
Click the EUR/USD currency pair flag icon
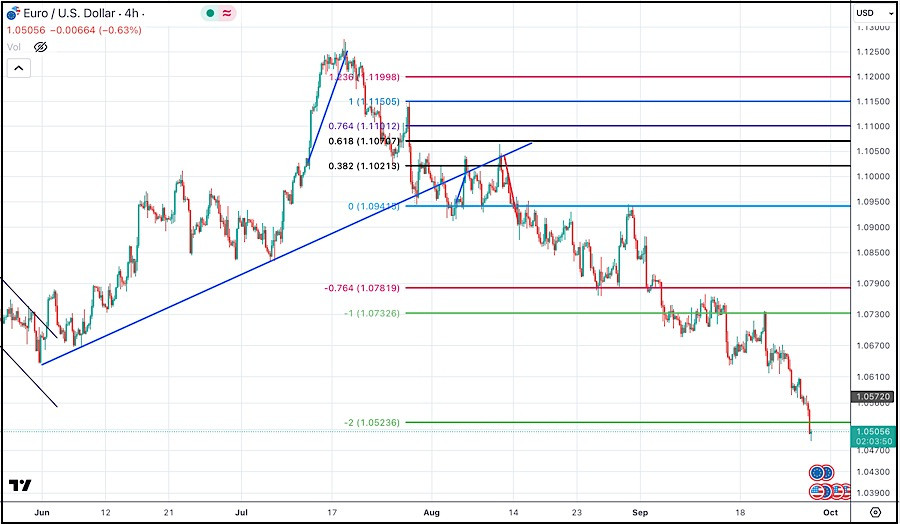[x=13, y=13]
